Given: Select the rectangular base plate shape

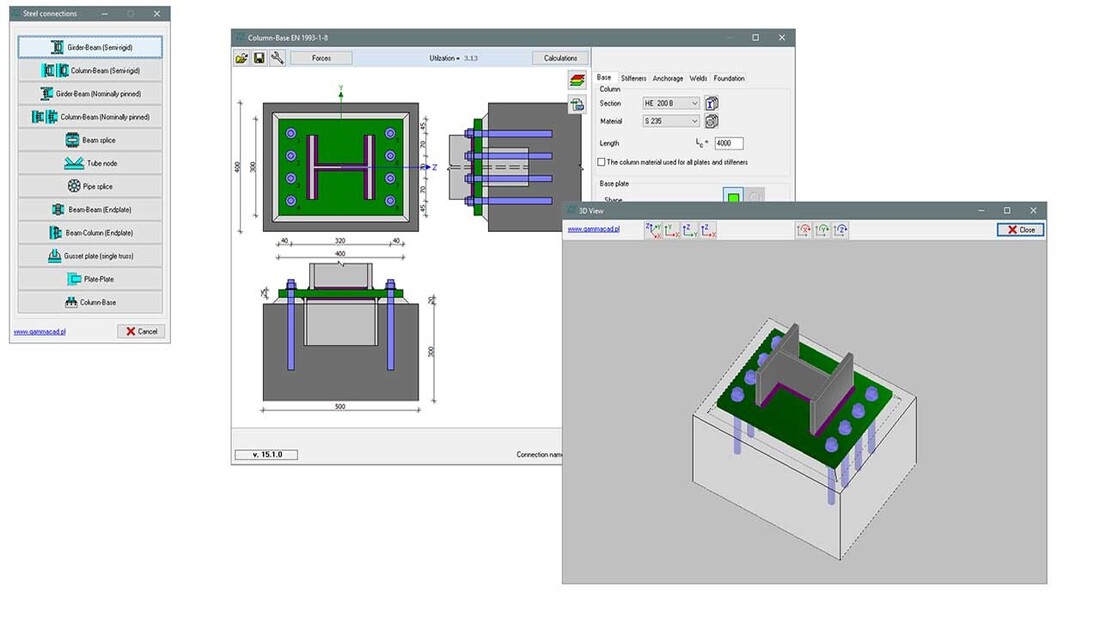Looking at the screenshot, I should coord(734,197).
